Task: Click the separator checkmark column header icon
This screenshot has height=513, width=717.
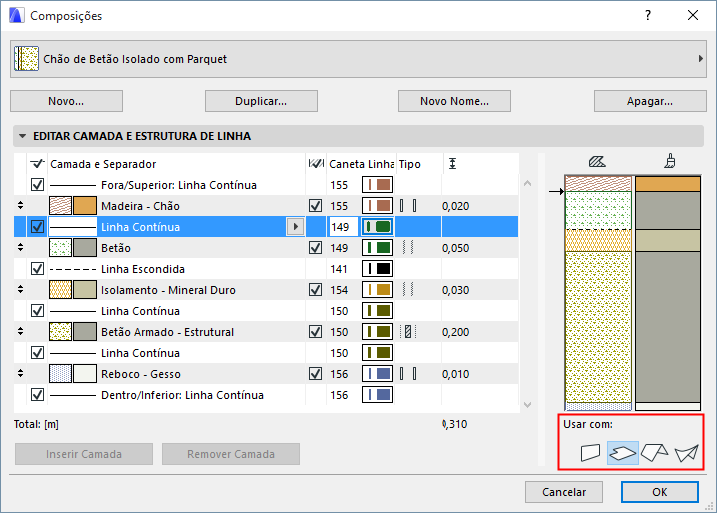Action: [x=37, y=163]
